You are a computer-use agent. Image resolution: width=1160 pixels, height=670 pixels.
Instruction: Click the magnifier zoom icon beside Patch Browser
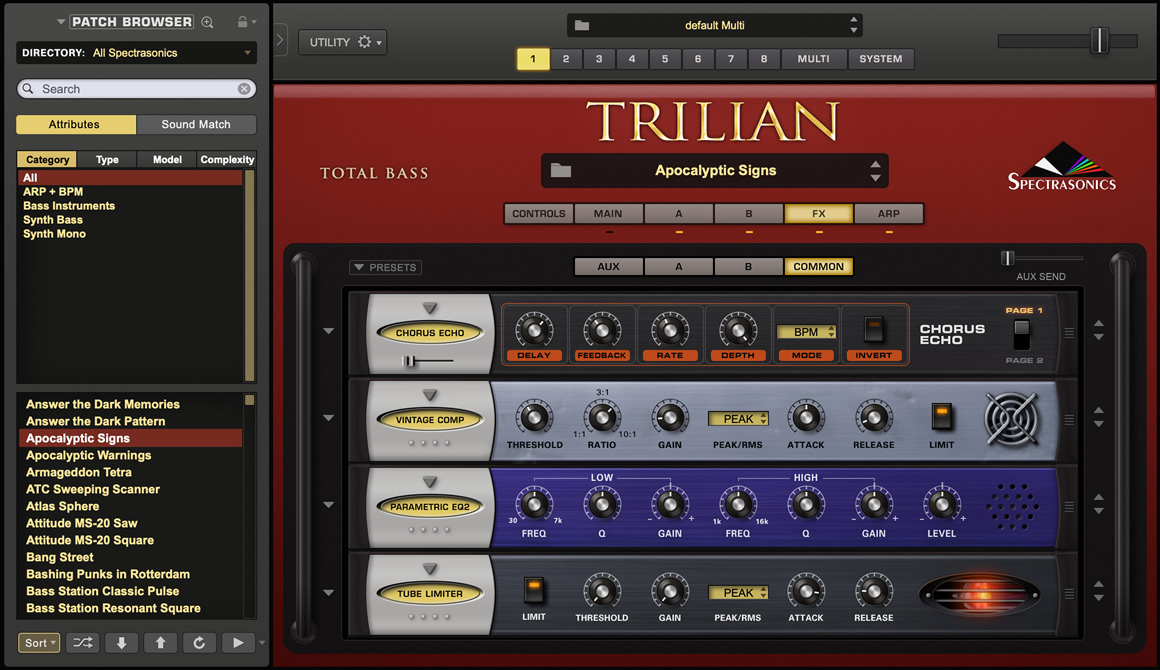click(x=205, y=20)
